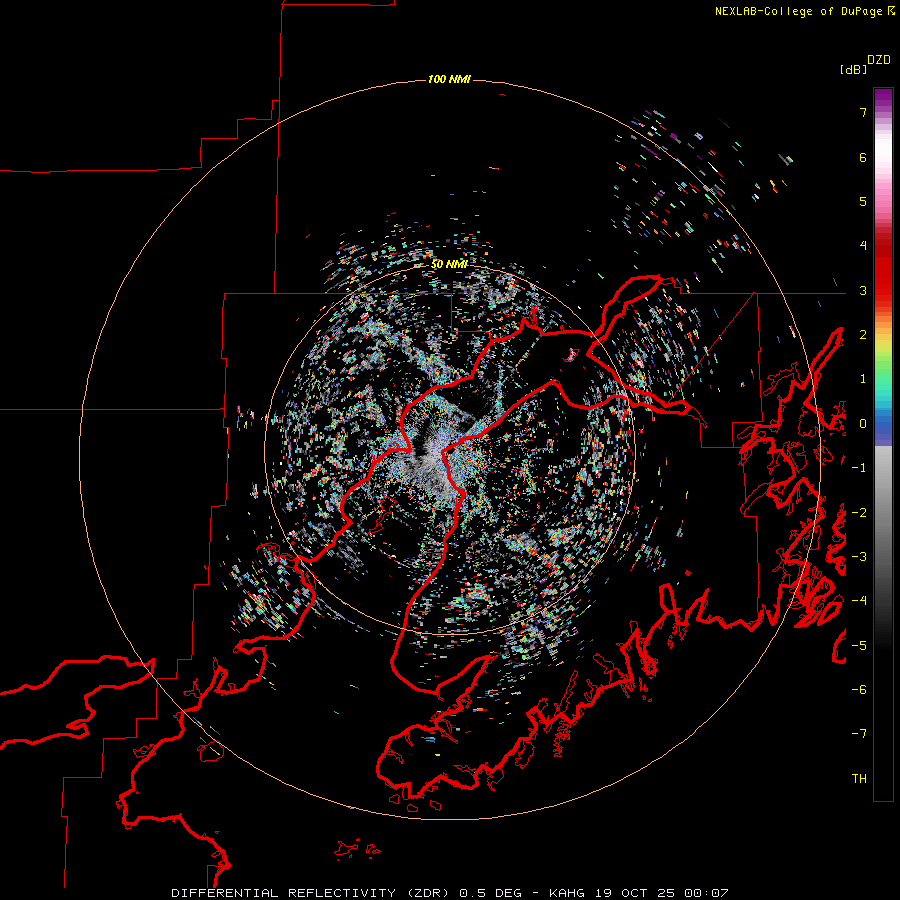Click the 0 dB tick label on scale
The width and height of the screenshot is (900, 900).
[x=863, y=424]
